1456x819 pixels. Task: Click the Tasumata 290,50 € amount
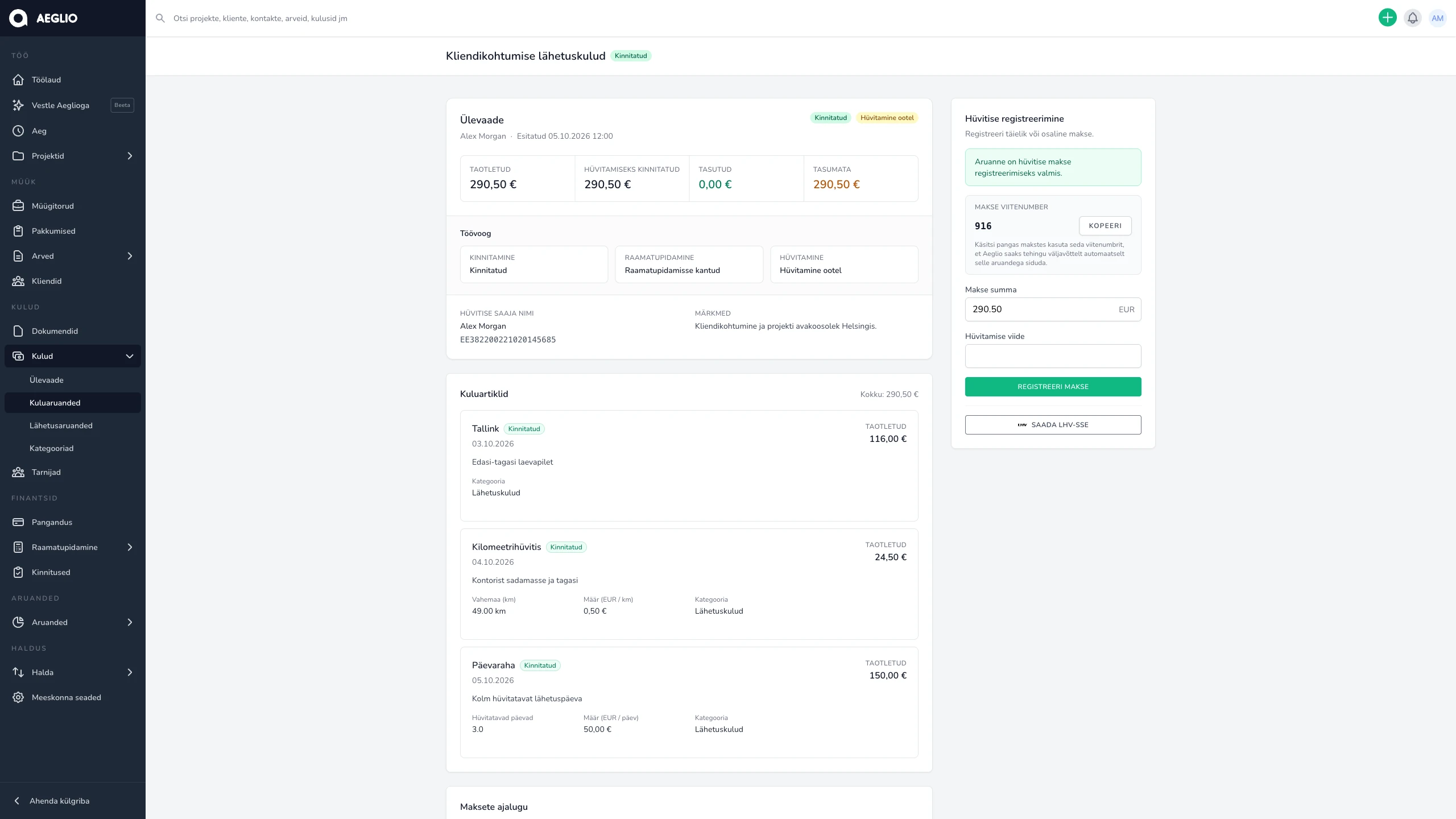836,184
